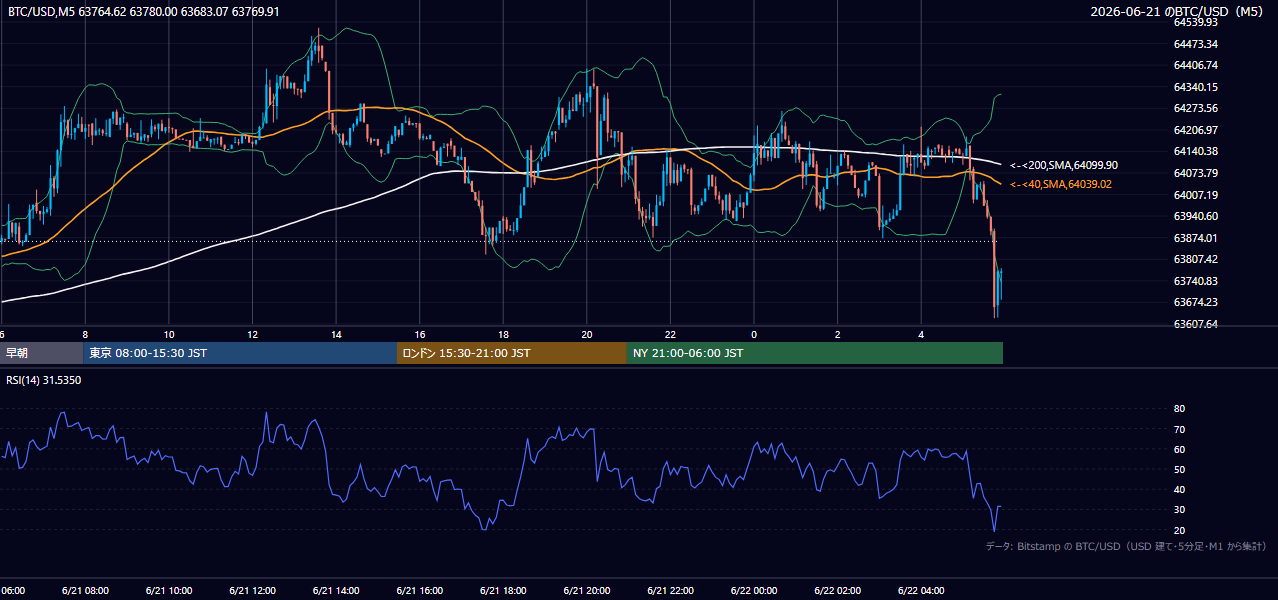Click price axis value 63874.01
The height and width of the screenshot is (600, 1278).
point(1196,238)
